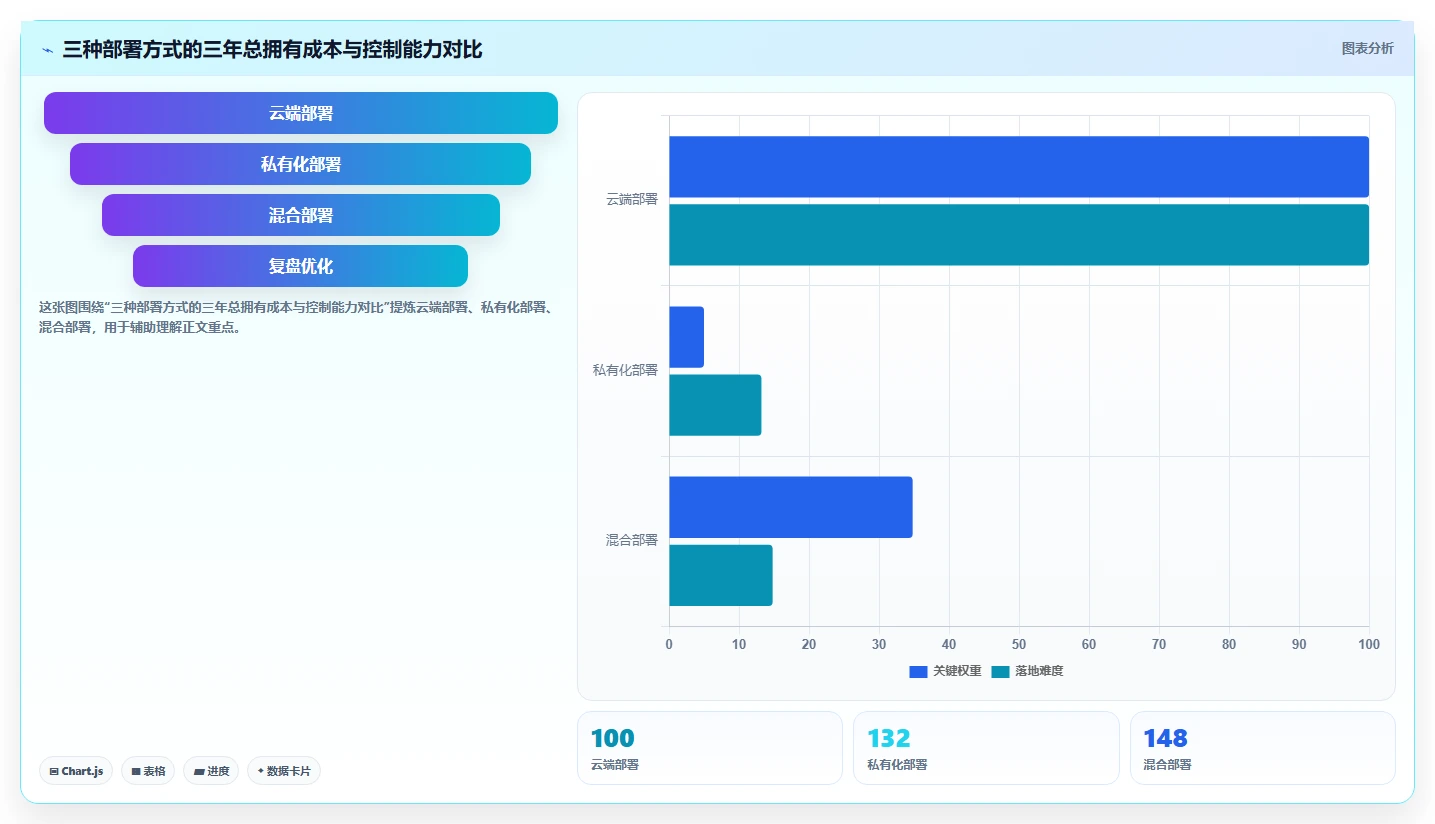Click the blue 关键权重 bar for 混合部署
Viewport: 1435px width, 824px height.
(x=791, y=507)
